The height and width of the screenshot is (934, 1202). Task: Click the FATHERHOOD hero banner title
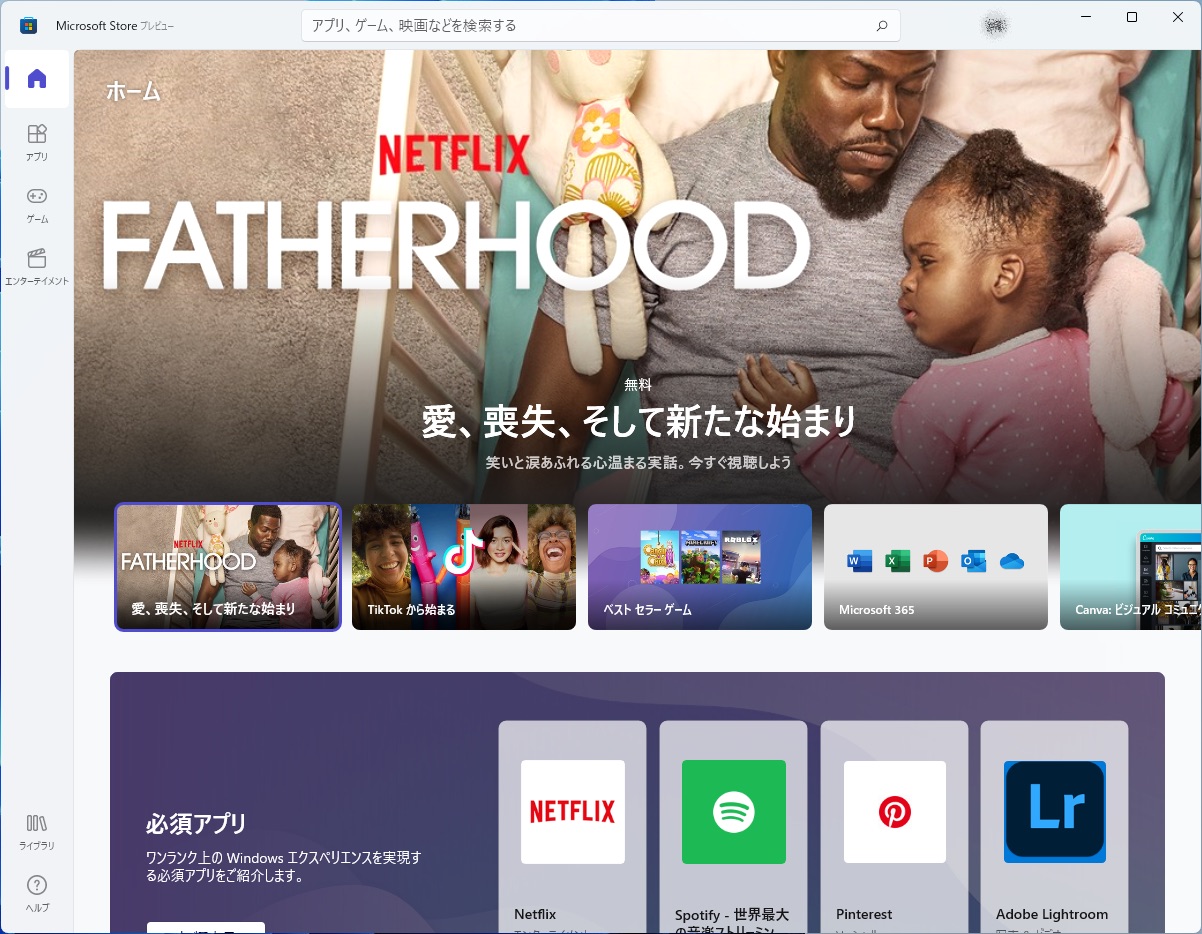tap(456, 246)
